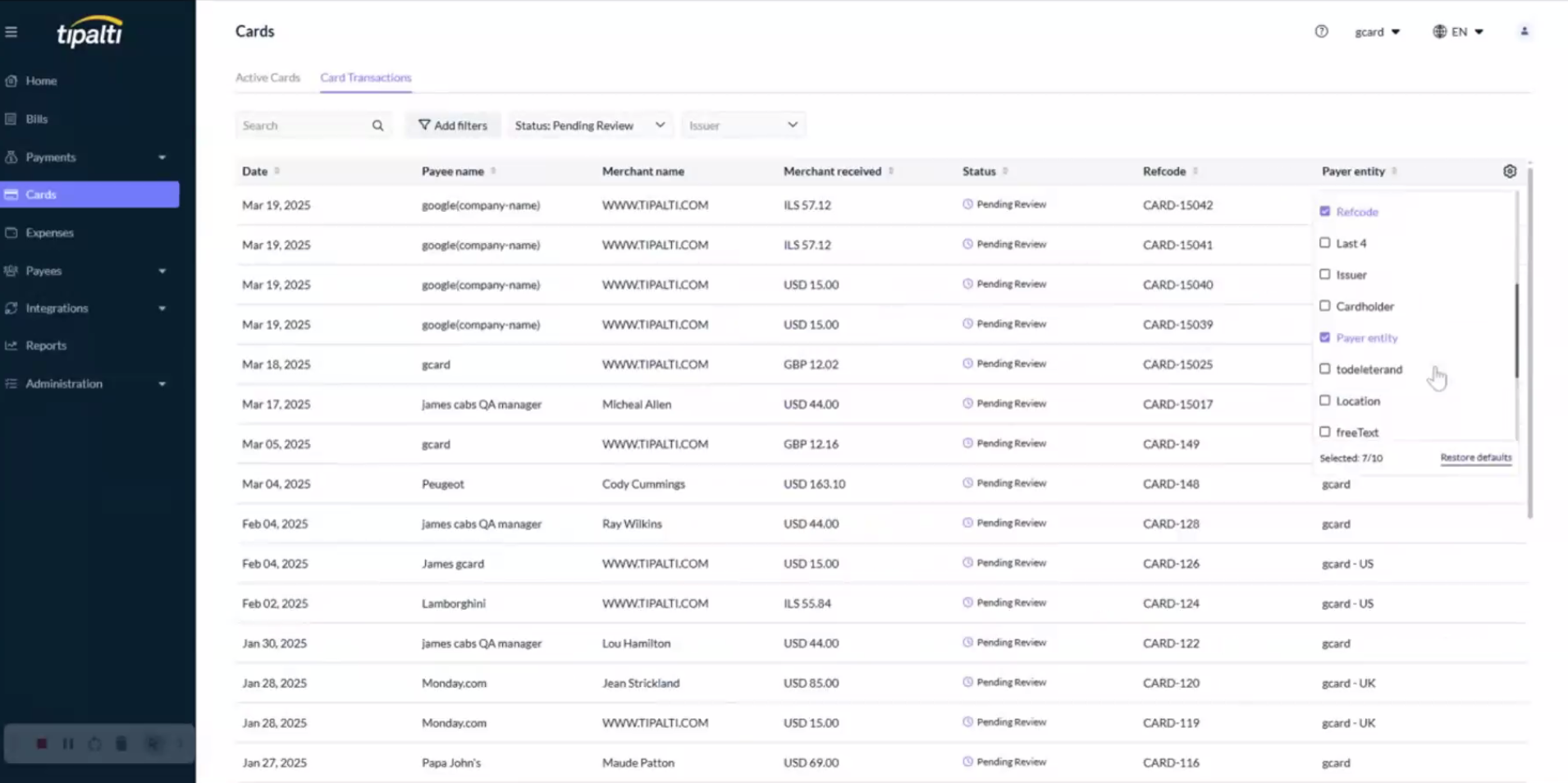
Task: Restart the recording with circular arrow
Action: click(x=95, y=744)
